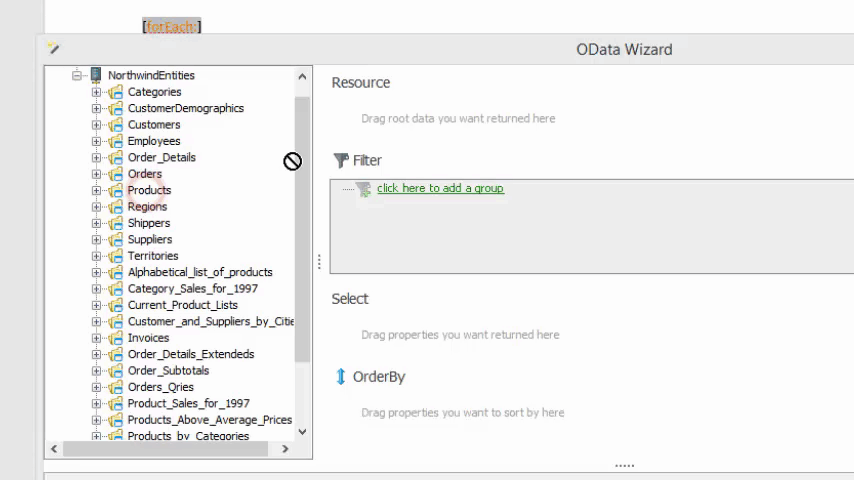This screenshot has width=854, height=480.
Task: Click the Products entity set icon
Action: [115, 190]
